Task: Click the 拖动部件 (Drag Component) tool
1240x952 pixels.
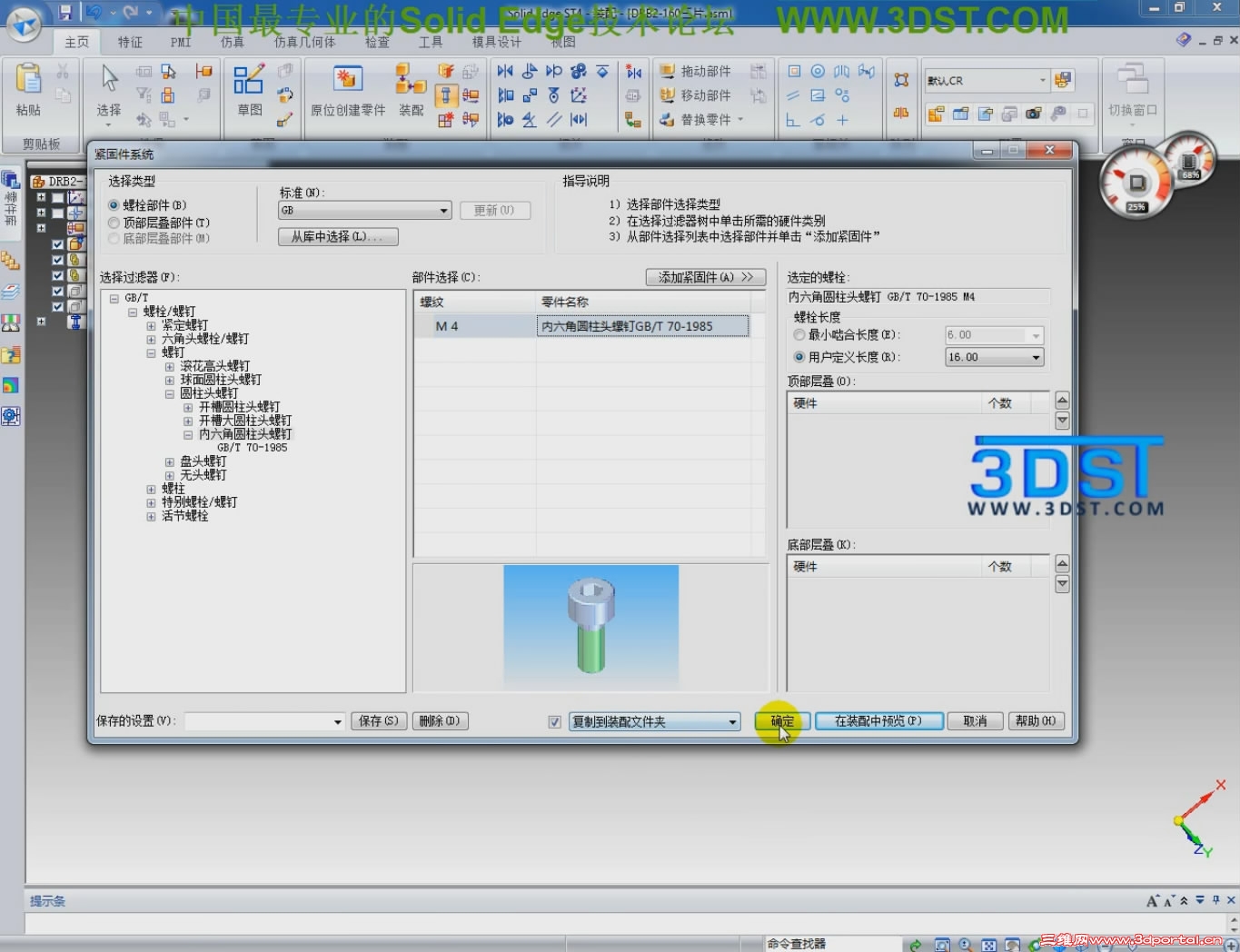Action: click(x=695, y=71)
